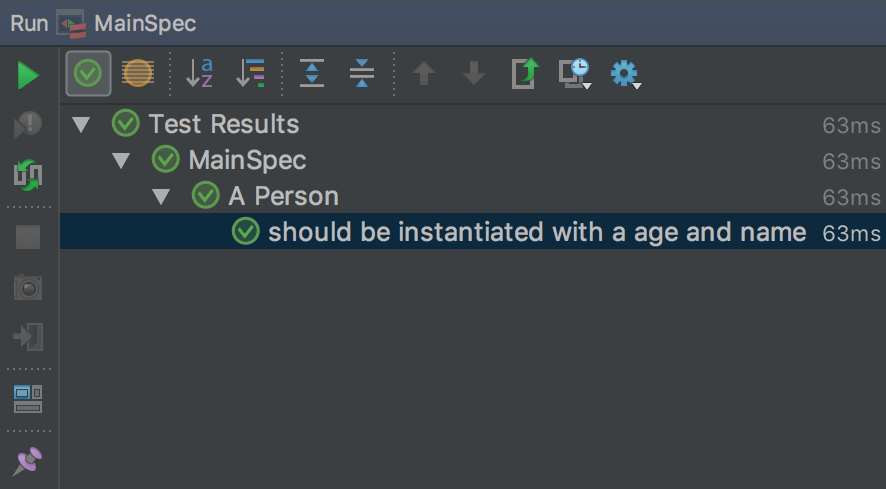Viewport: 886px width, 489px height.
Task: Click Toggle auto-test icon in sidebar
Action: tap(28, 175)
